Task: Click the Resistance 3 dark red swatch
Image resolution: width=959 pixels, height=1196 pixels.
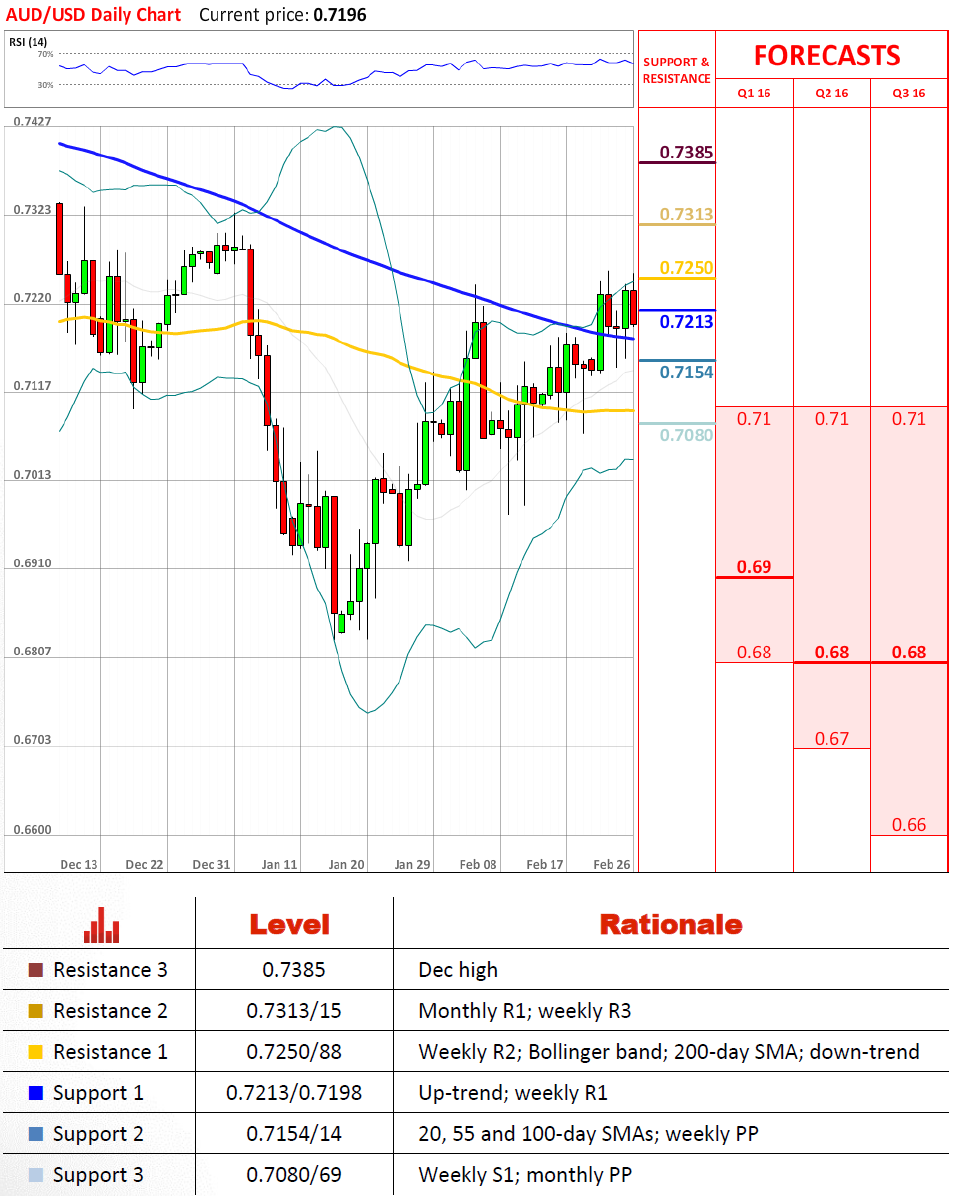Action: pos(35,970)
